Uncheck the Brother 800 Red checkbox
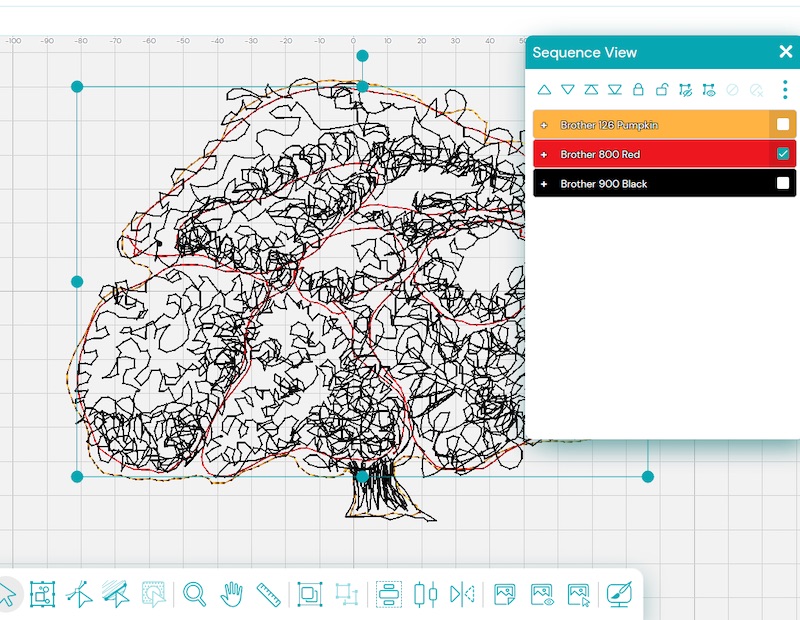Image resolution: width=800 pixels, height=620 pixels. 783,154
